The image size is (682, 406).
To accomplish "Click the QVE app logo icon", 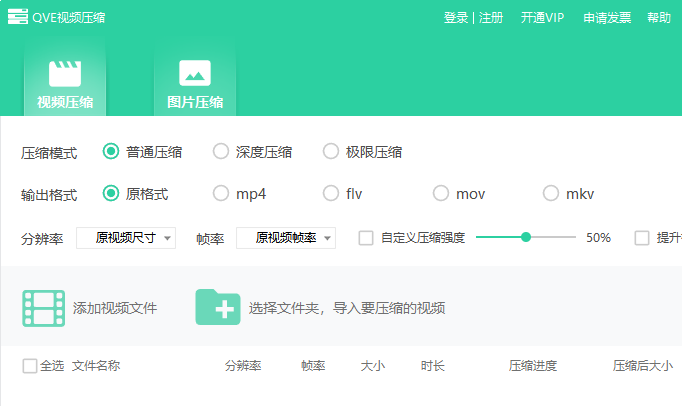I will point(17,17).
